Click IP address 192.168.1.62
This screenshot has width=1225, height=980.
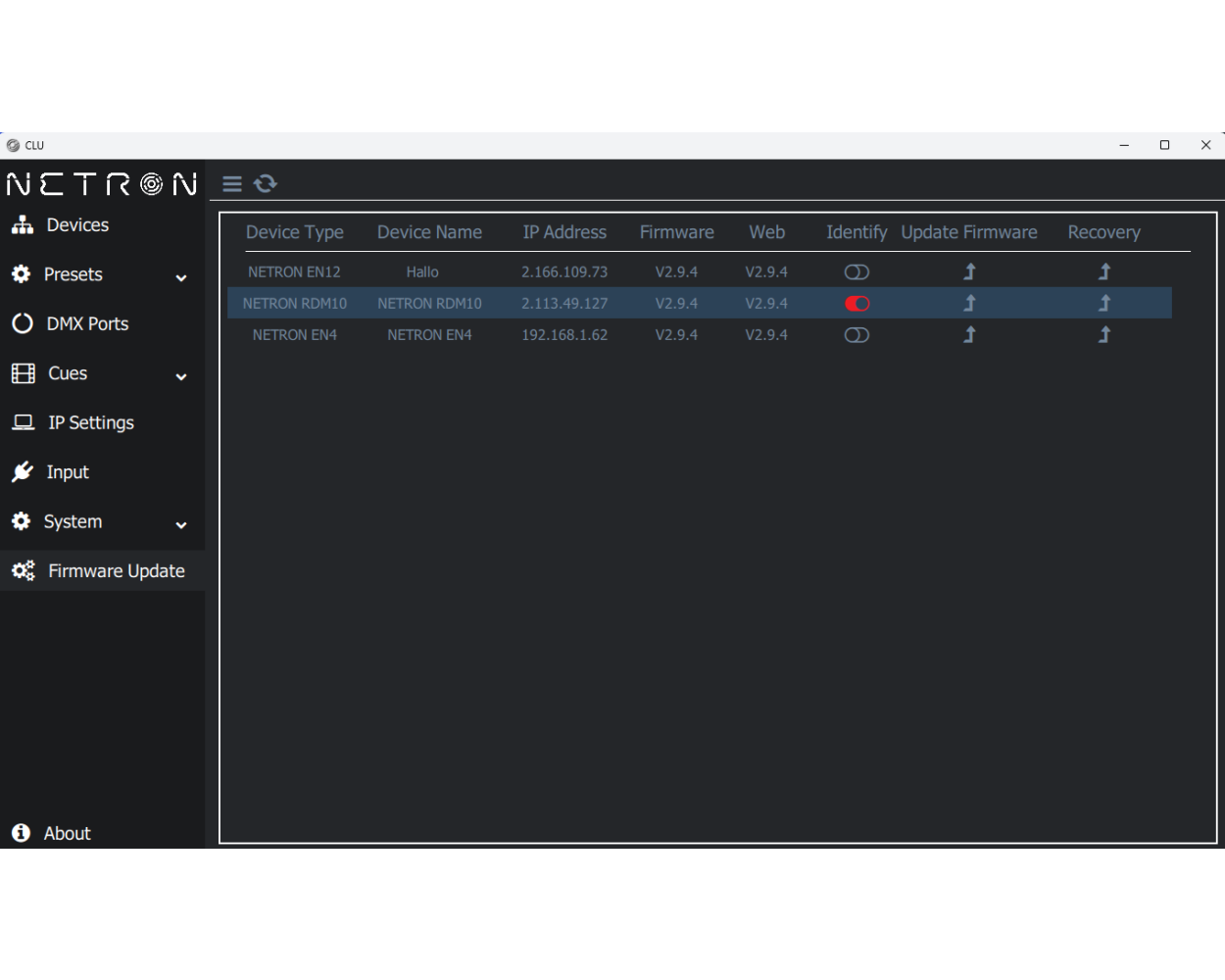[564, 334]
